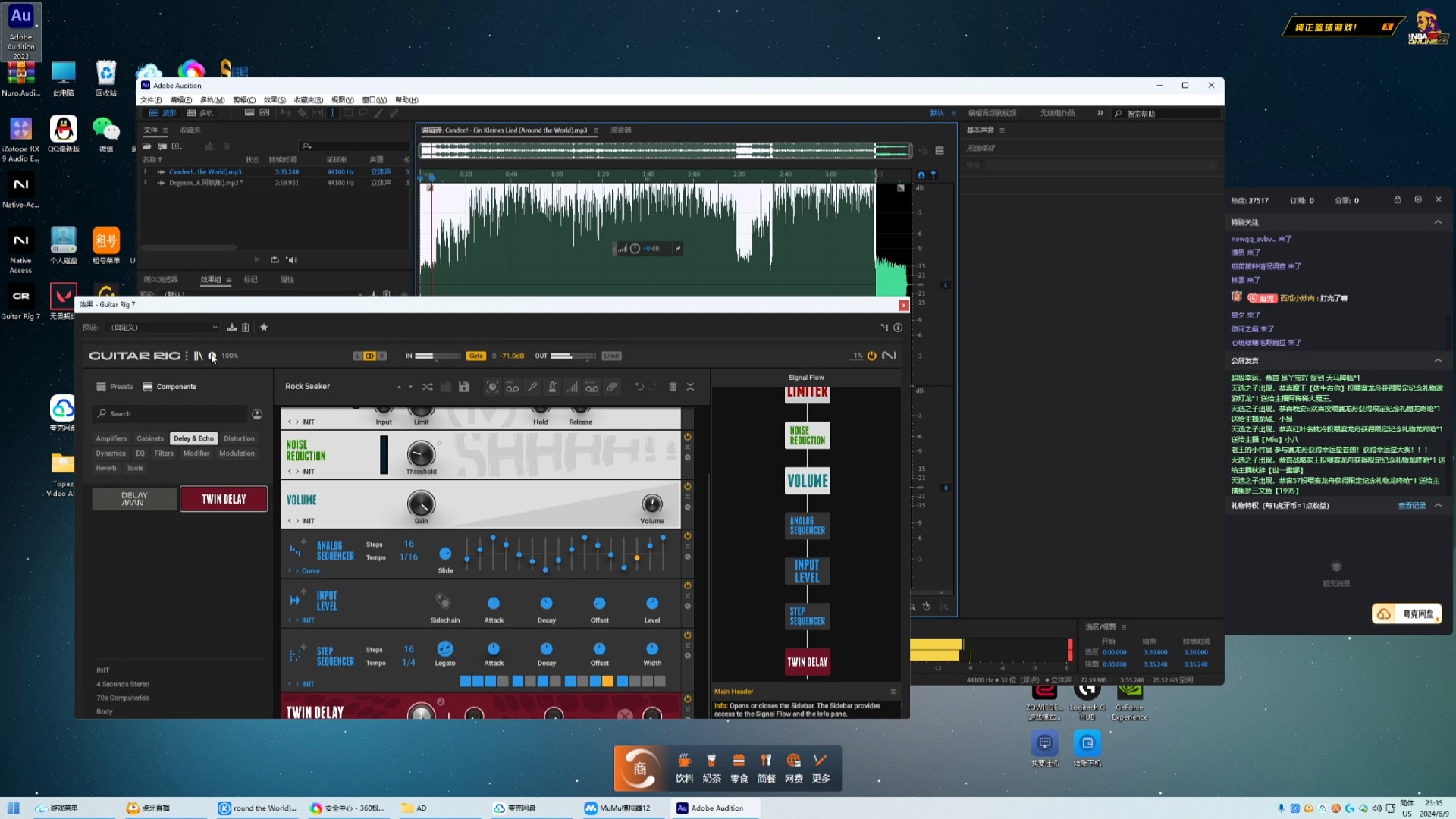Open the tuner fork tool
This screenshot has height=819, width=1456.
click(532, 387)
